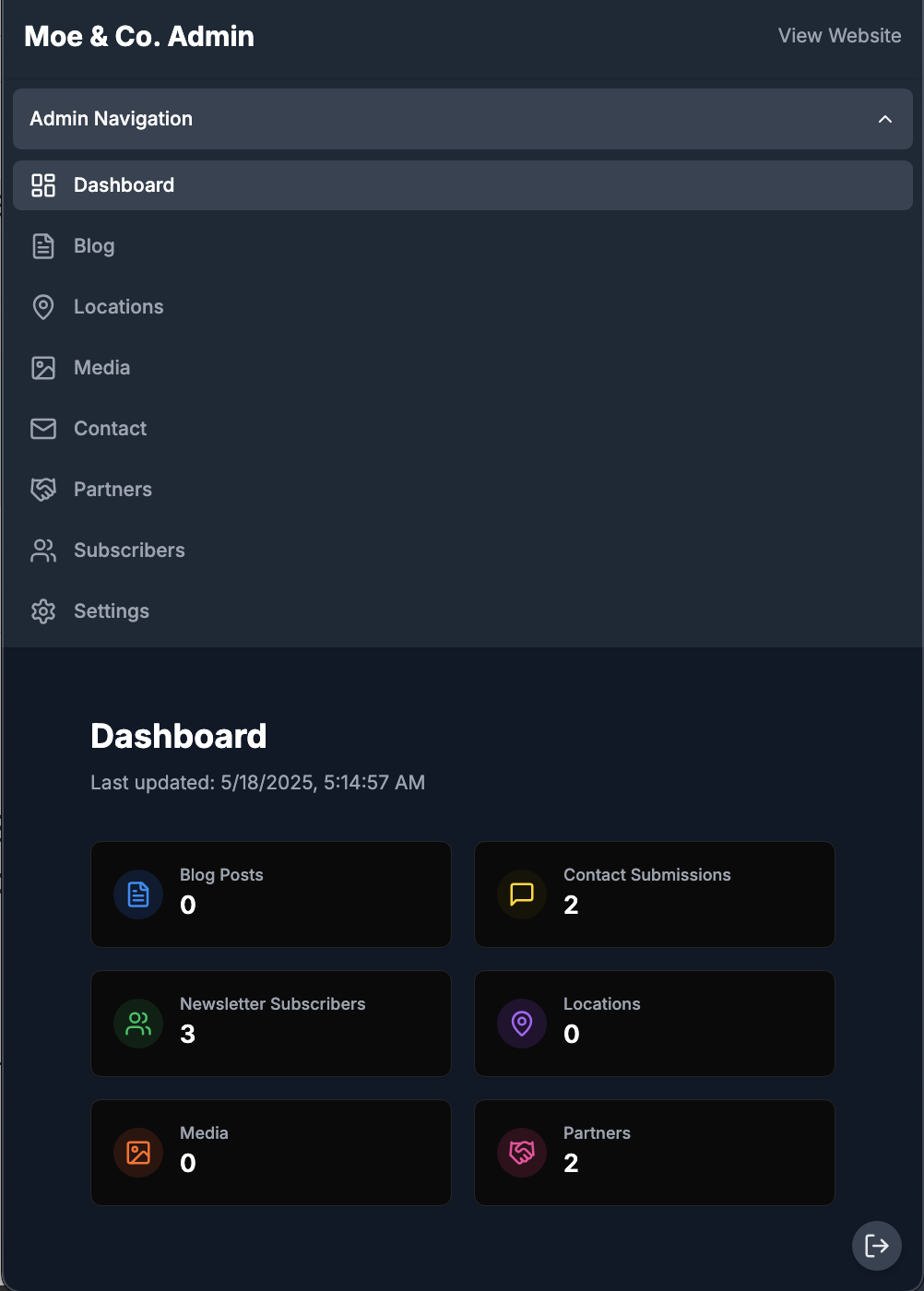The height and width of the screenshot is (1291, 924).
Task: Click the Blog document icon in sidebar
Action: tap(43, 246)
